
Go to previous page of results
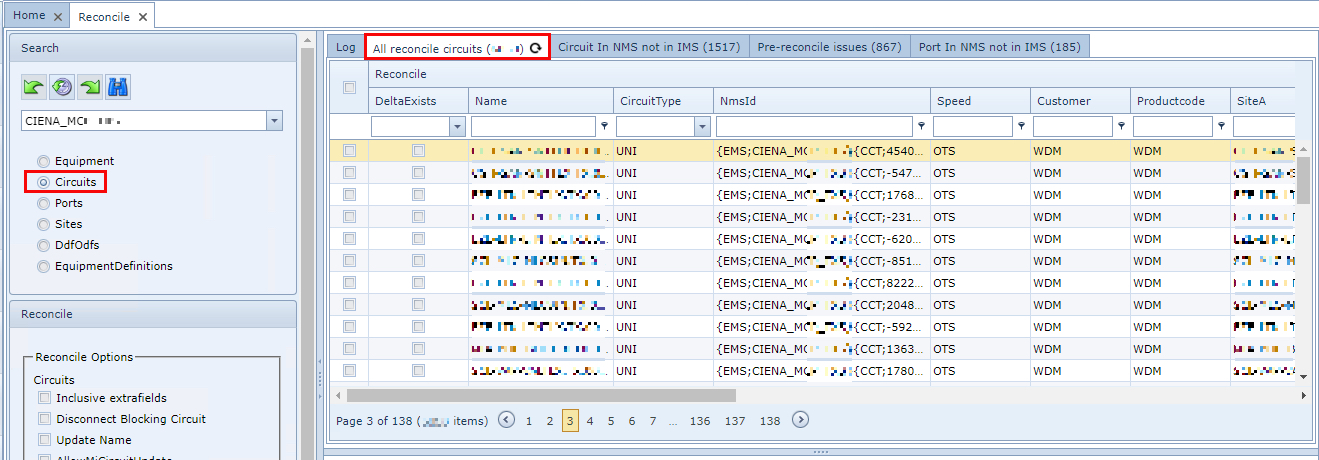[x=507, y=420]
